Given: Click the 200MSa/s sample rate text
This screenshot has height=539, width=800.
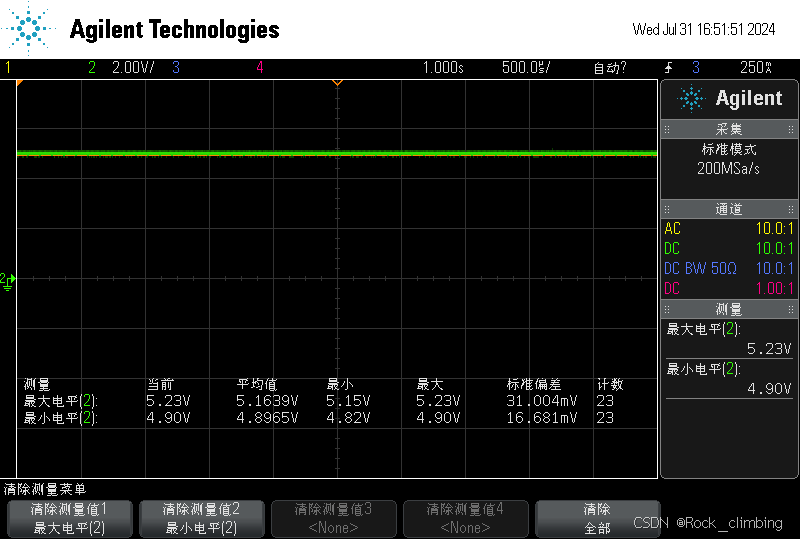Looking at the screenshot, I should point(729,168).
